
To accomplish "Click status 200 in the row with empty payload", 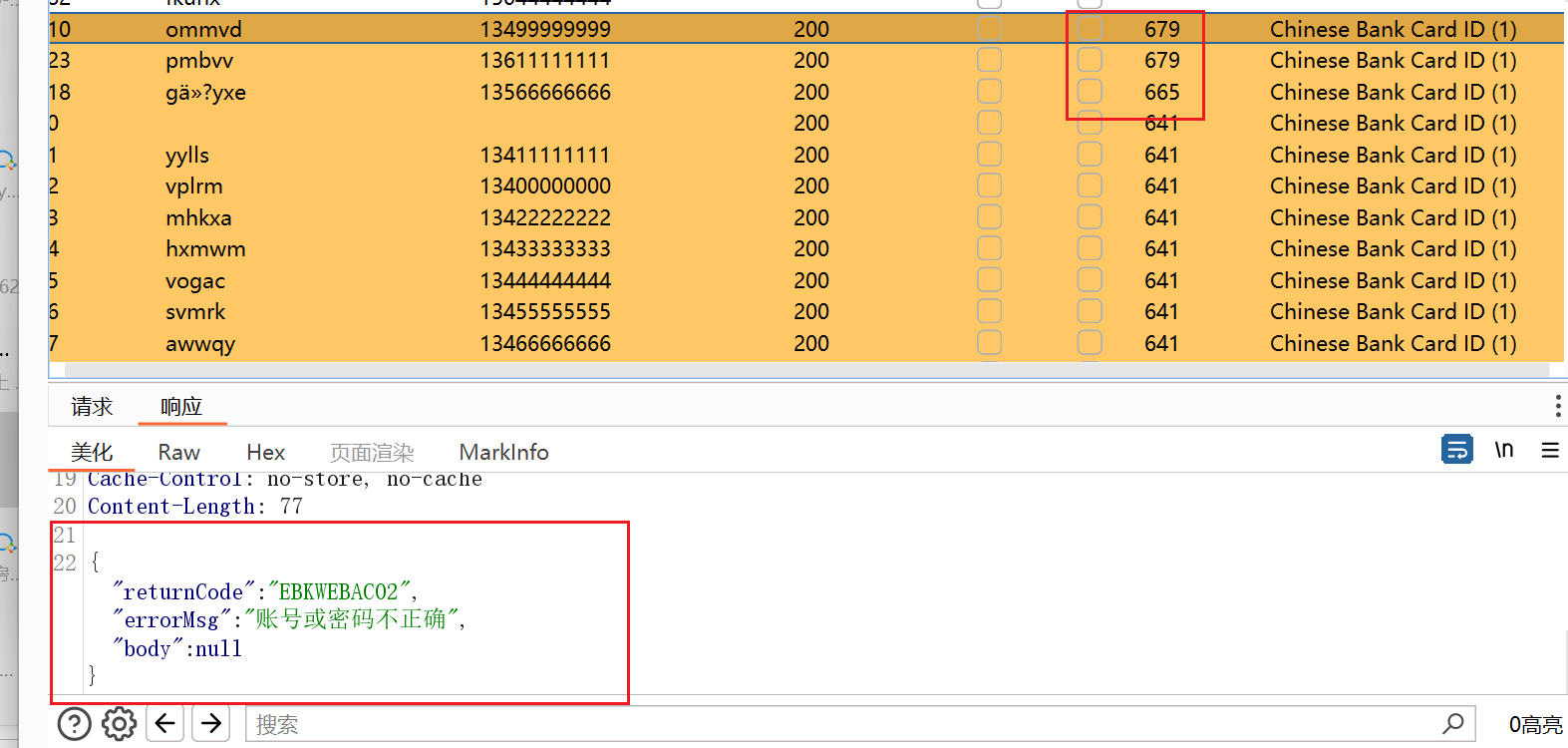I will click(811, 124).
